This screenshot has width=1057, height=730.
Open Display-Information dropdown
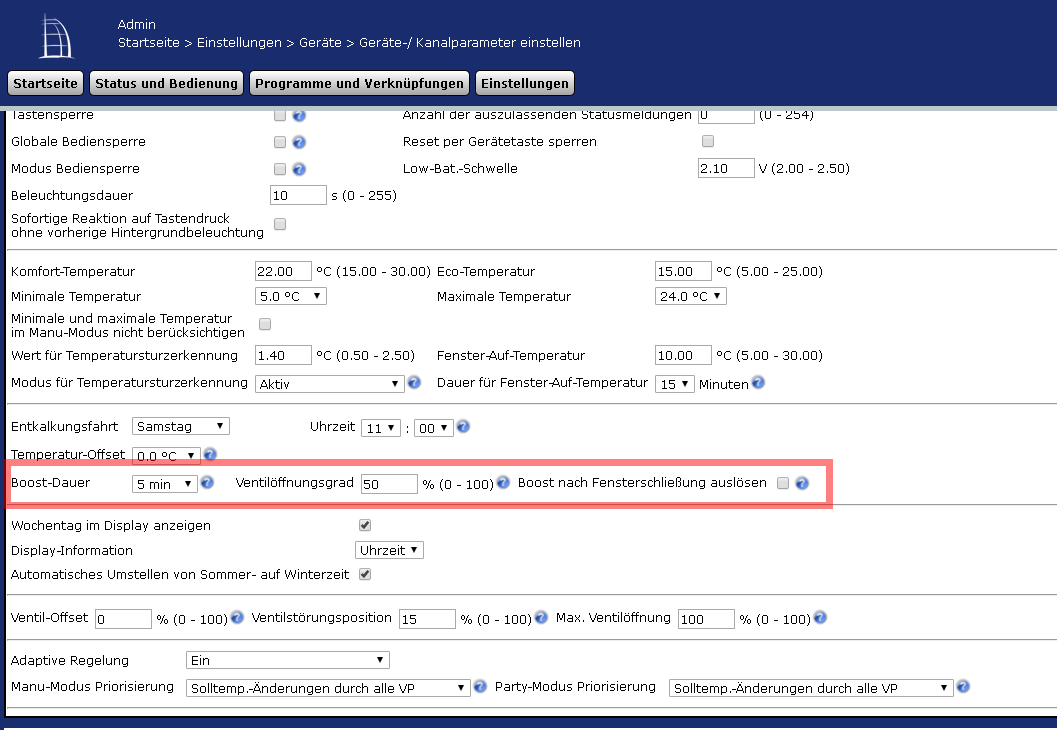coord(389,550)
